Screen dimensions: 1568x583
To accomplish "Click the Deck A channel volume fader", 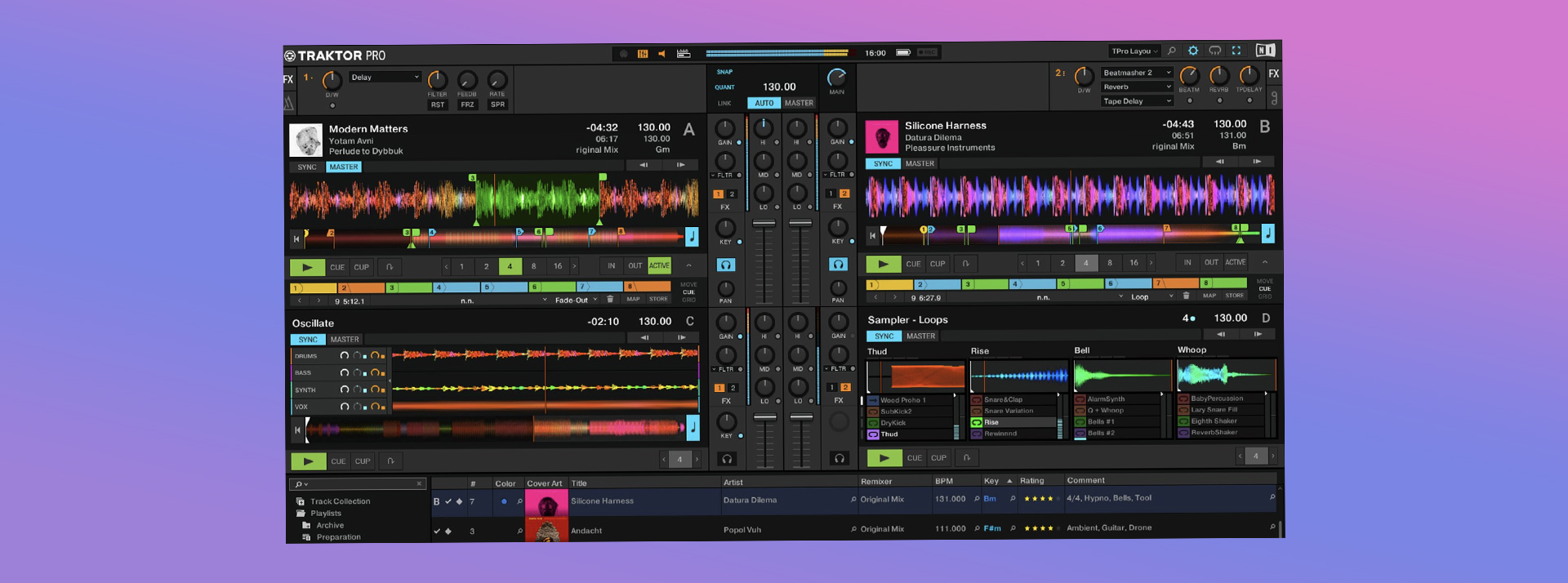I will 764,223.
